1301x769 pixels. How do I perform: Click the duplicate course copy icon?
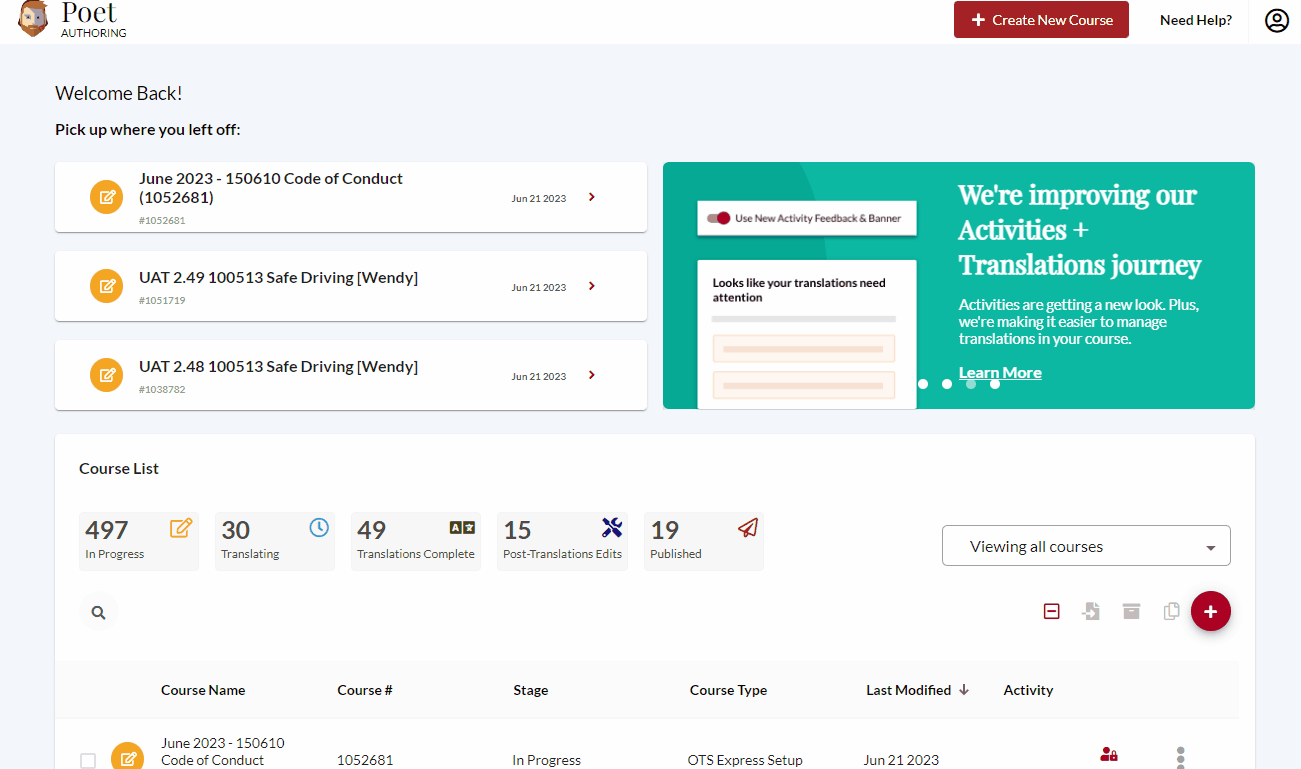(x=1171, y=611)
